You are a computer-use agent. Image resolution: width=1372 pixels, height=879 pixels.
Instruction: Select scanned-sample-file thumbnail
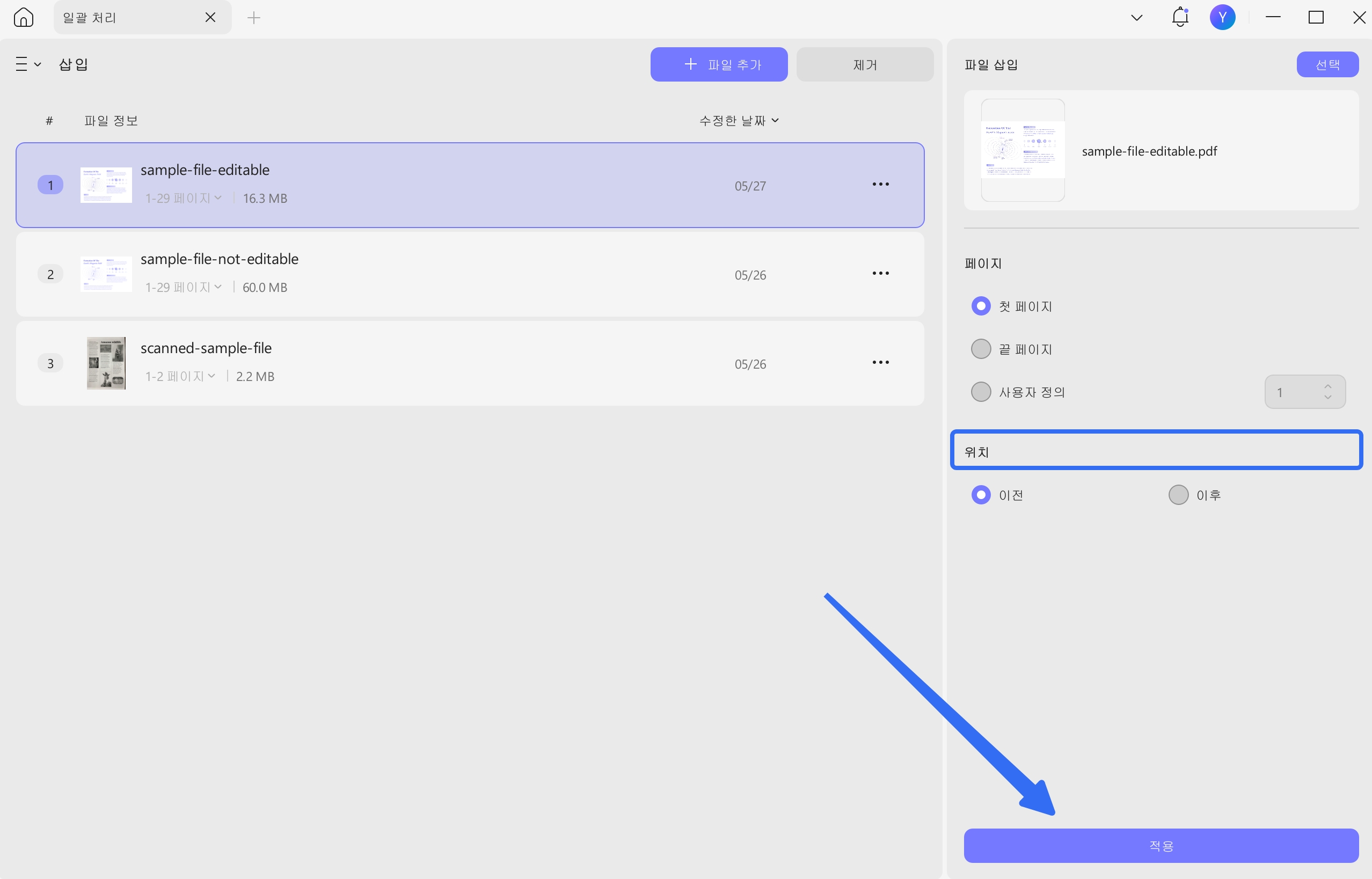106,363
